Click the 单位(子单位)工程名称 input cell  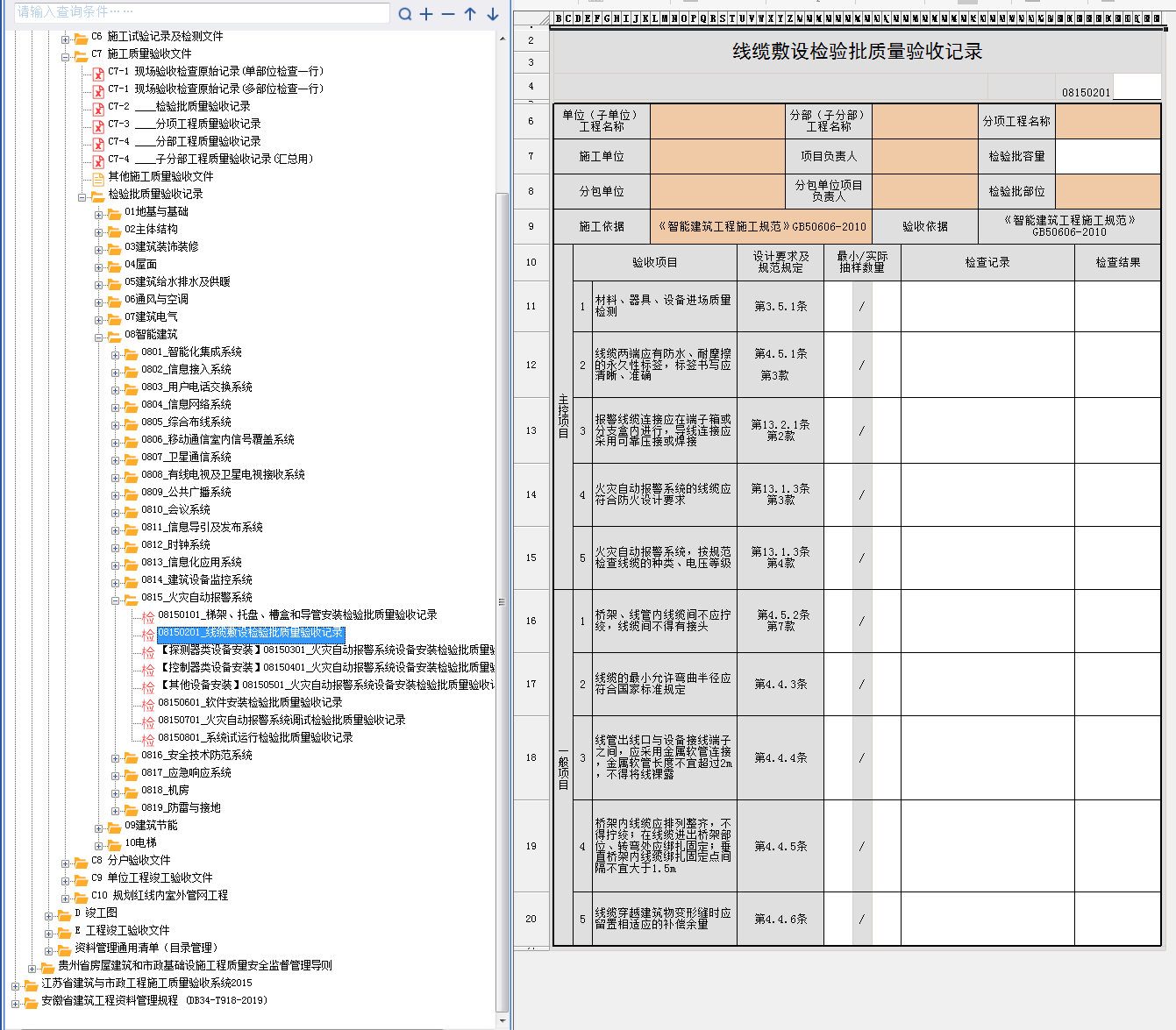pos(717,121)
